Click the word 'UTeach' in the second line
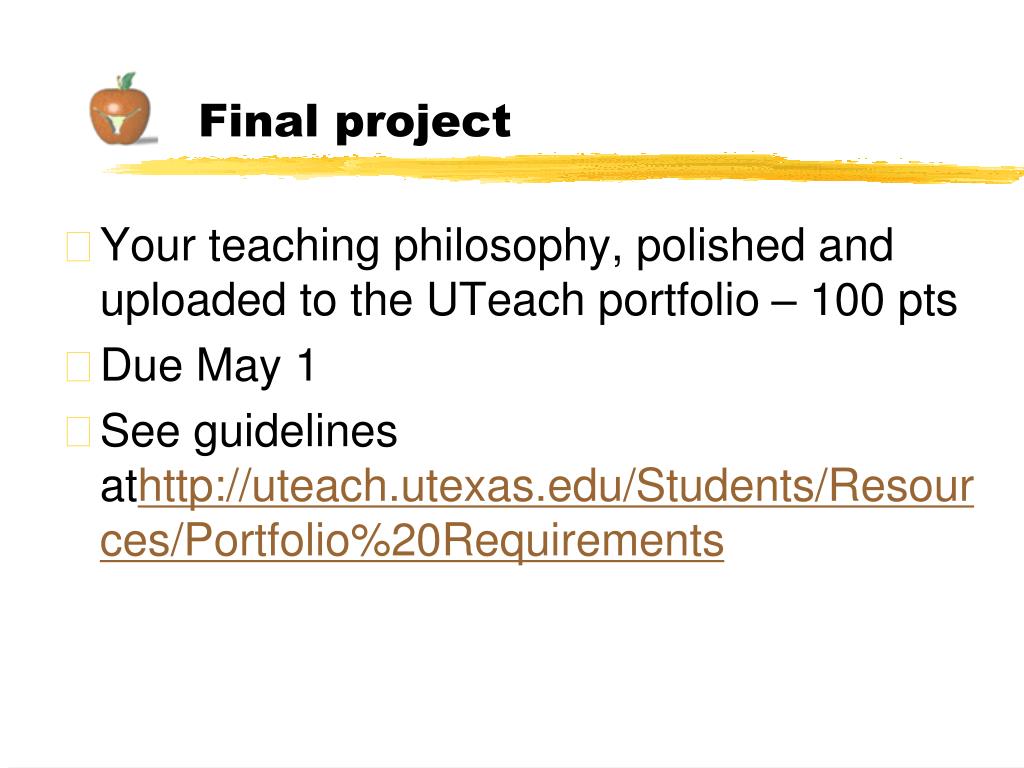Image resolution: width=1024 pixels, height=768 pixels. pos(505,300)
